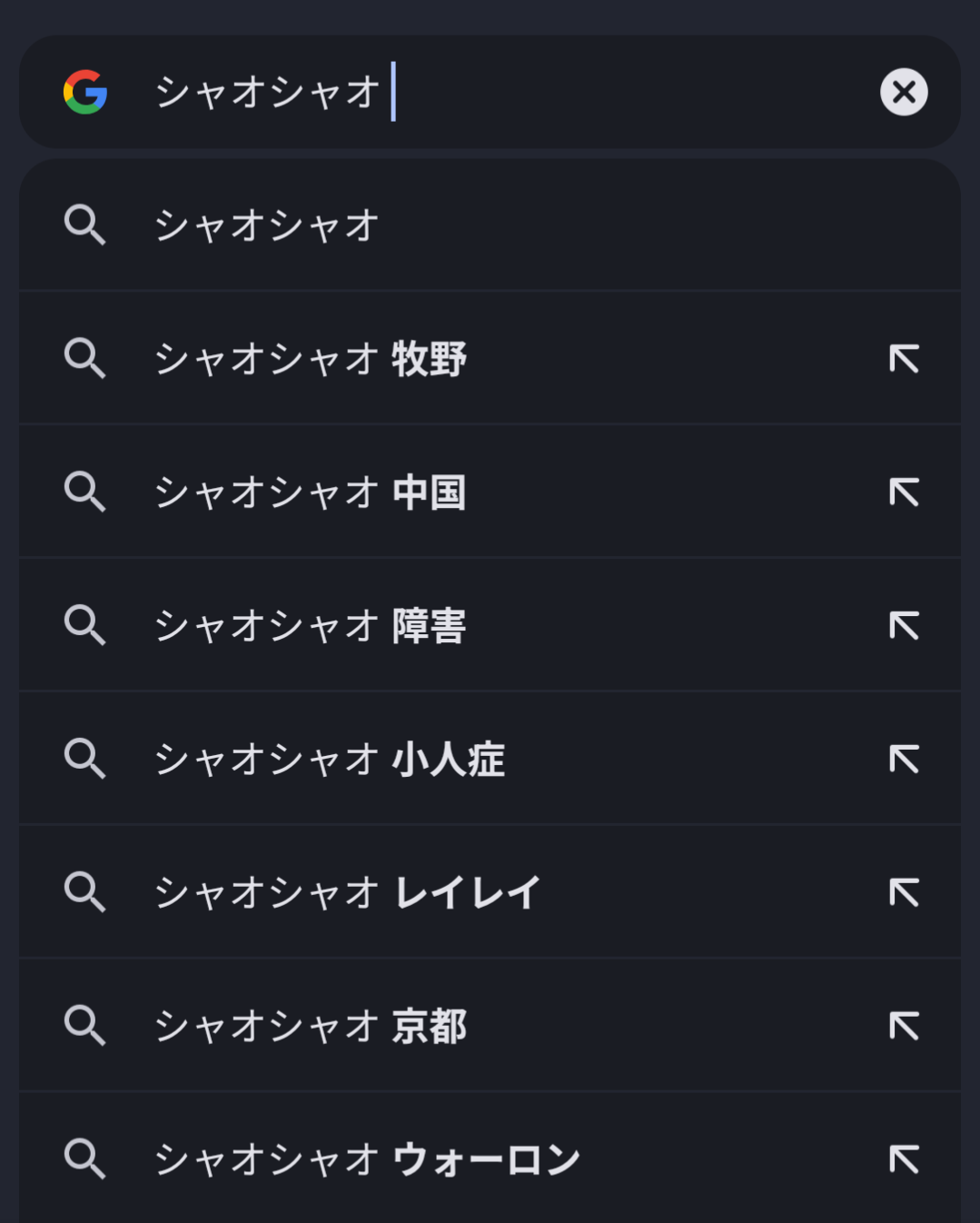
Task: Use arrow icon next to レイレイ
Action: click(x=904, y=892)
